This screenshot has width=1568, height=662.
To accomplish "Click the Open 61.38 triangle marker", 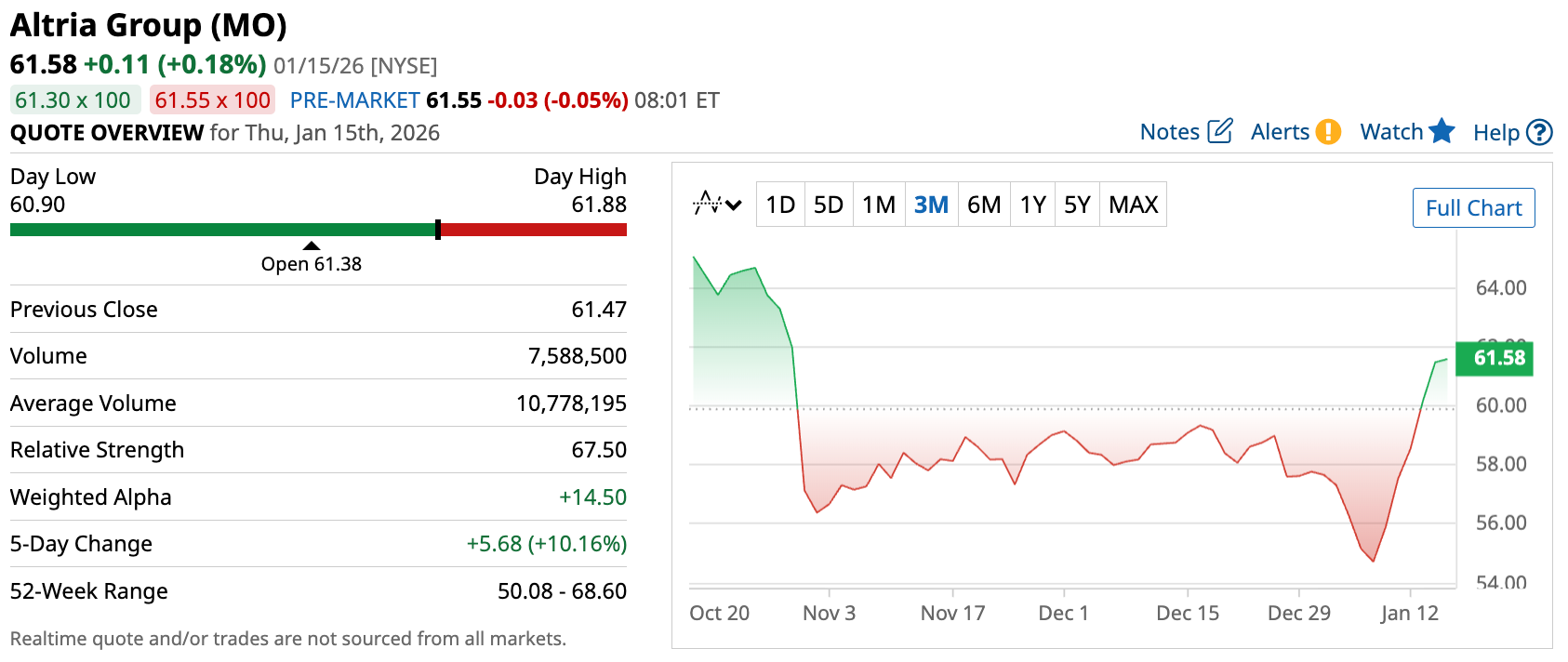I will point(312,246).
